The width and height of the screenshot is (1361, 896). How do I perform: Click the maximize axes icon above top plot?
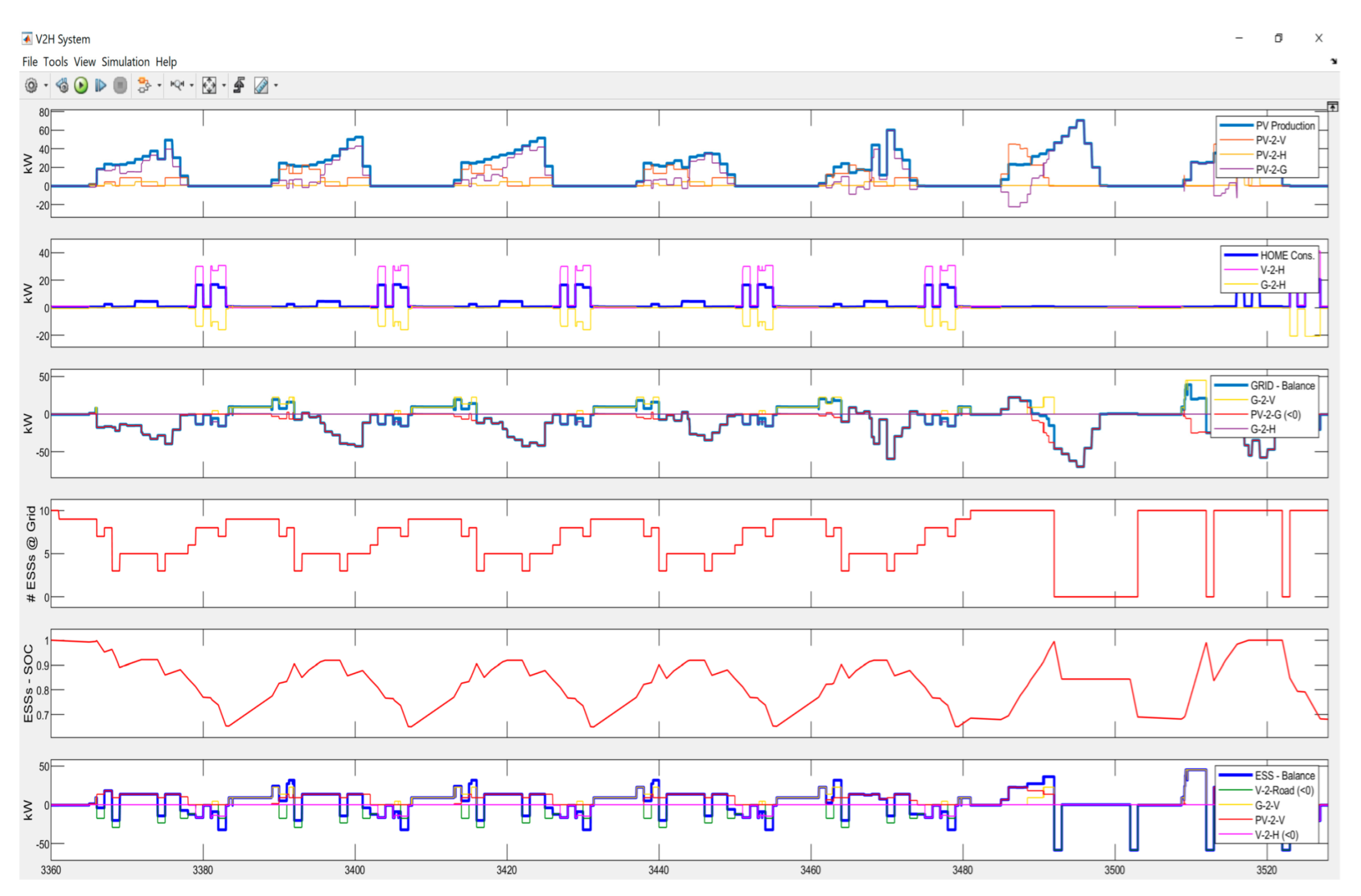tap(1332, 107)
